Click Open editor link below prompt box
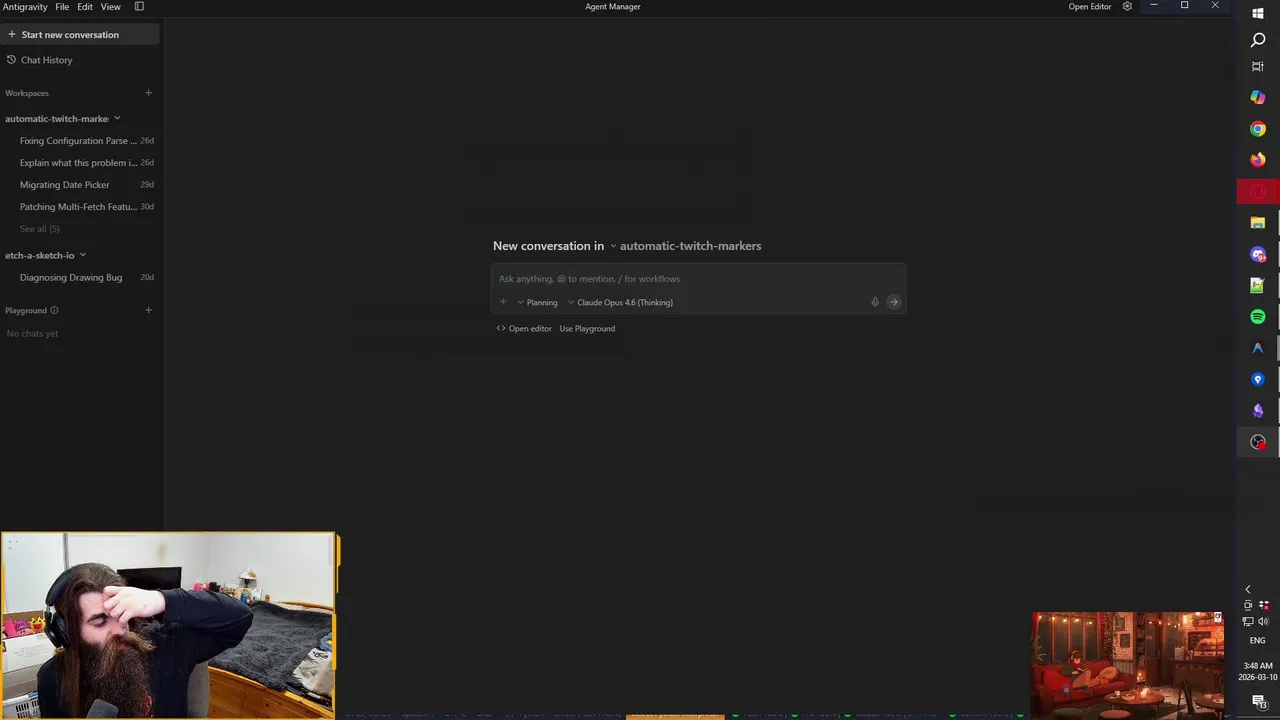 pos(524,328)
